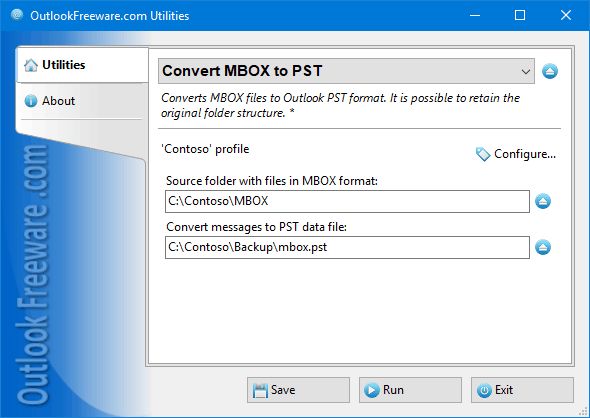Focus the source MBOX folder path field

[347, 201]
